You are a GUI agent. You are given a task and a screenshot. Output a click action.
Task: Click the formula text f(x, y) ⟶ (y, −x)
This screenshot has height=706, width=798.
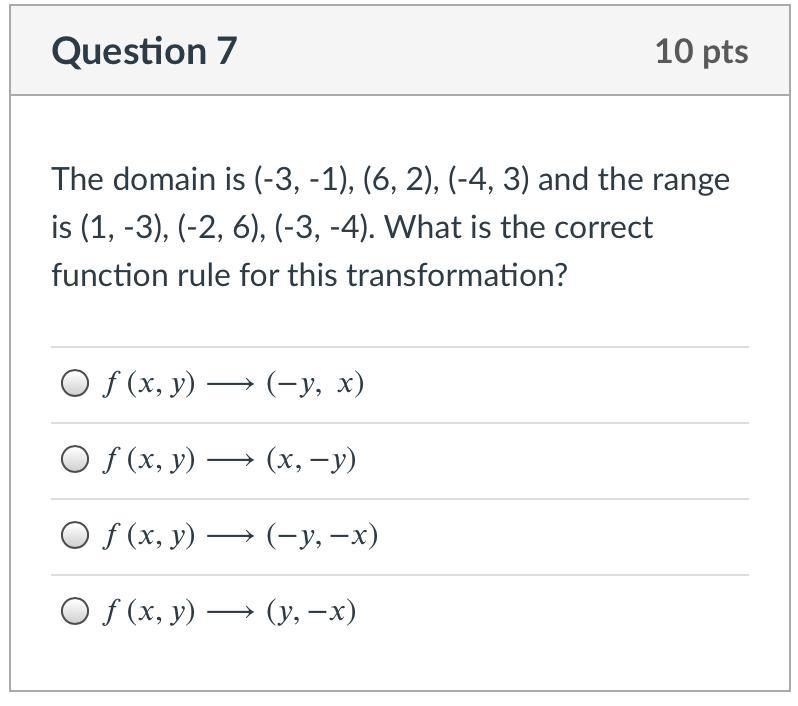[230, 612]
